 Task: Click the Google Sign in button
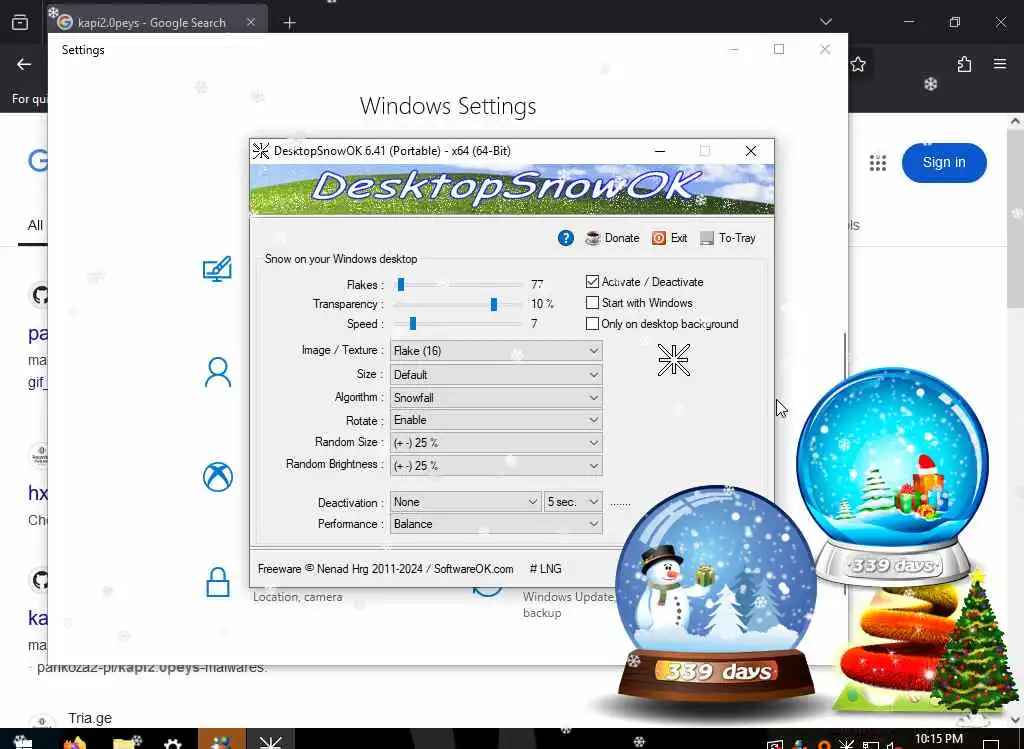coord(944,163)
